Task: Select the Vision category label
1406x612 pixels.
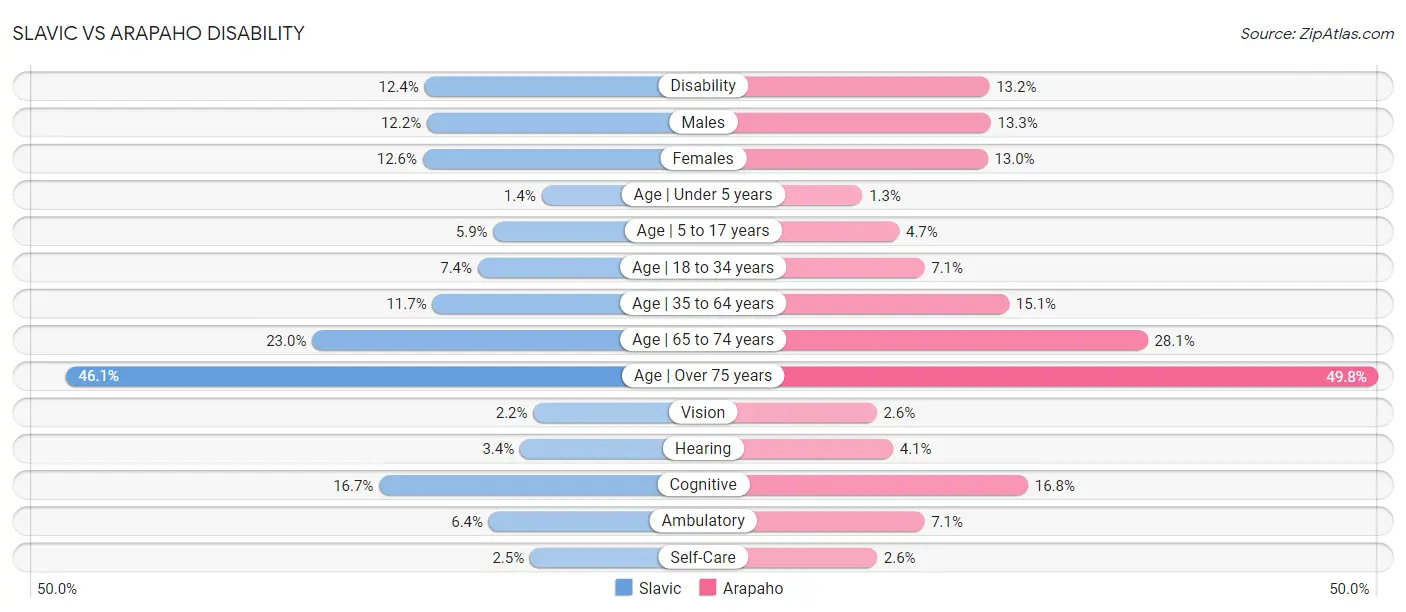Action: coord(703,412)
